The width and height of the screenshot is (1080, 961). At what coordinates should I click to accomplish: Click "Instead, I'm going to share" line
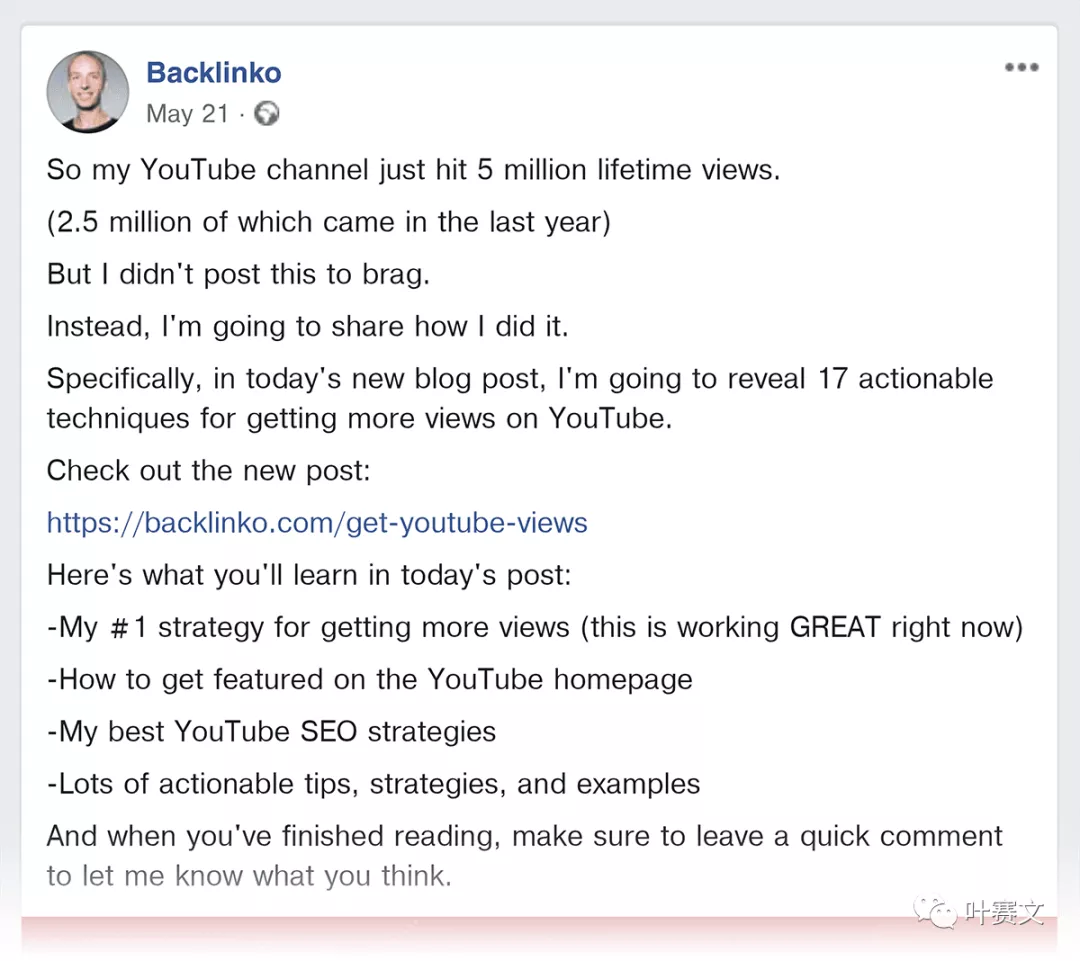(x=307, y=326)
